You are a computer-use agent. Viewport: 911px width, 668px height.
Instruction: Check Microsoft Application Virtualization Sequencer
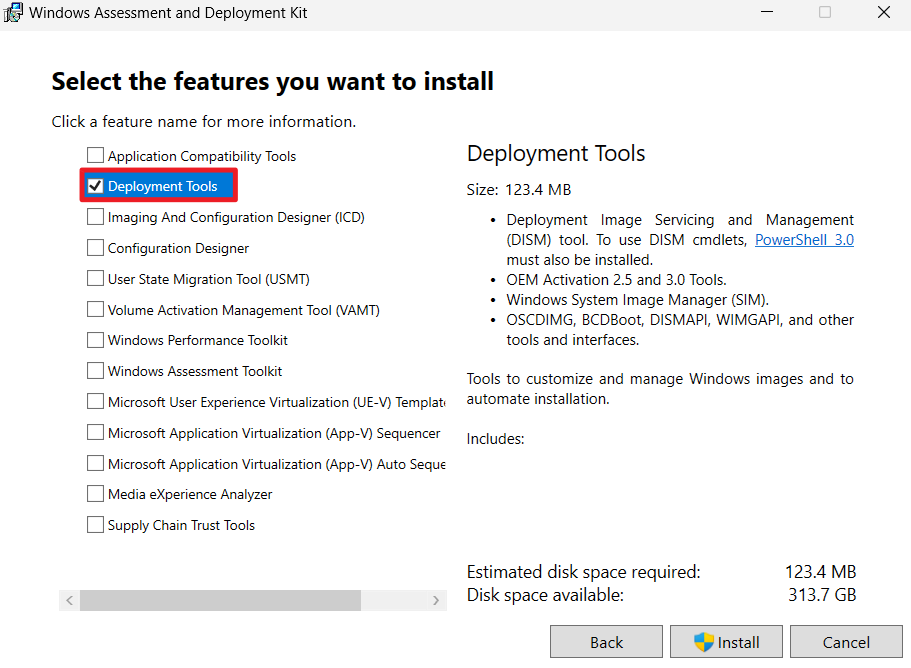click(x=95, y=432)
